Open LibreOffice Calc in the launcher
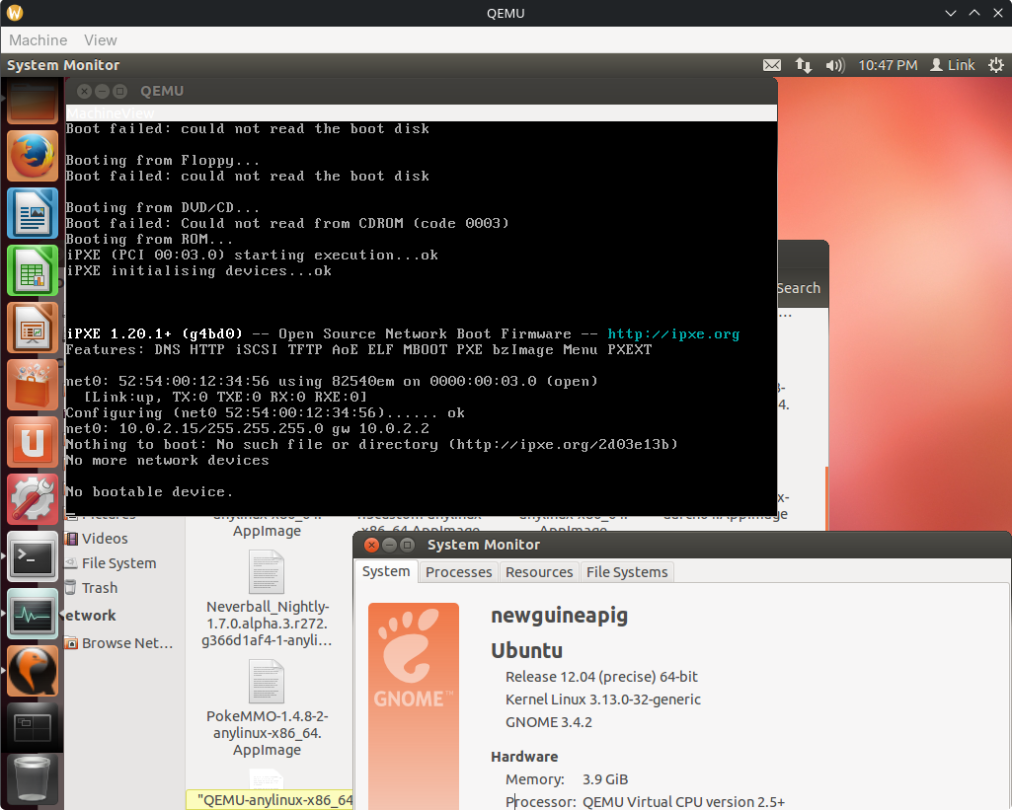Viewport: 1012px width, 810px height. click(x=32, y=271)
